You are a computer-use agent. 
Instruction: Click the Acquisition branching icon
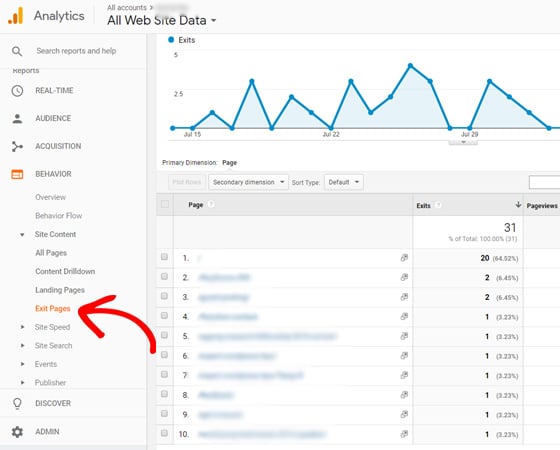click(17, 146)
